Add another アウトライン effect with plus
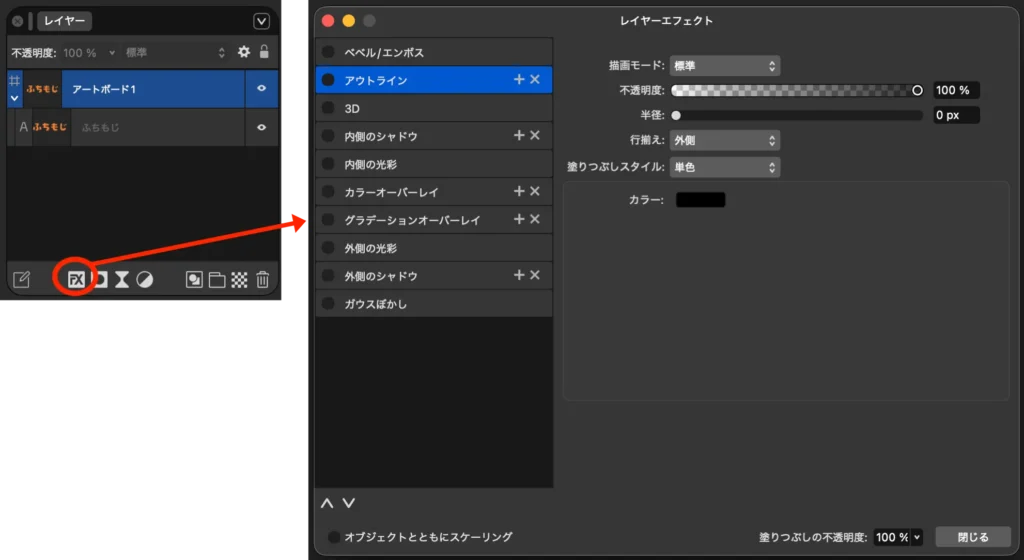Viewport: 1024px width, 560px height. pos(519,79)
